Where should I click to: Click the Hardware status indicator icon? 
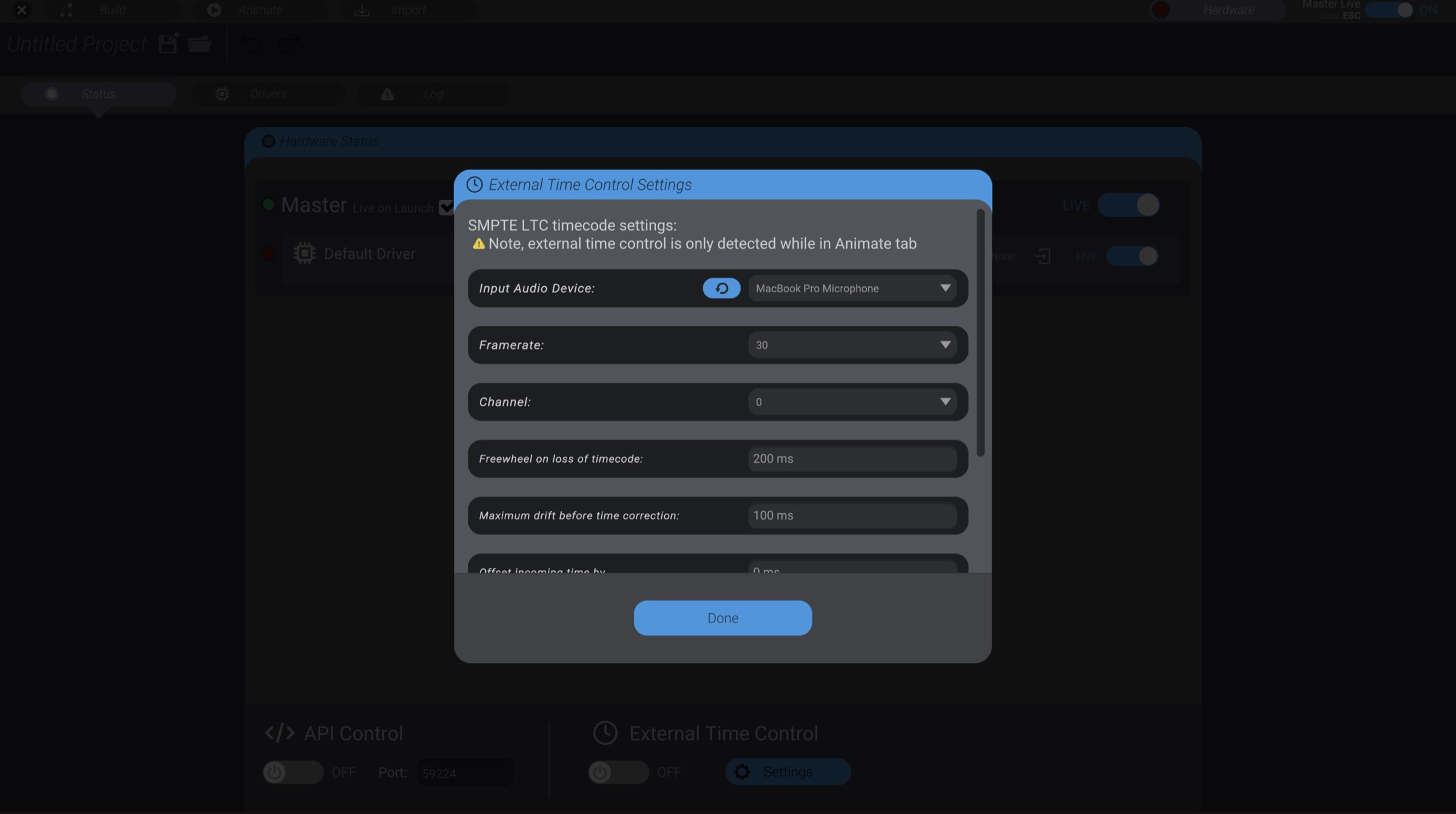tap(1159, 10)
